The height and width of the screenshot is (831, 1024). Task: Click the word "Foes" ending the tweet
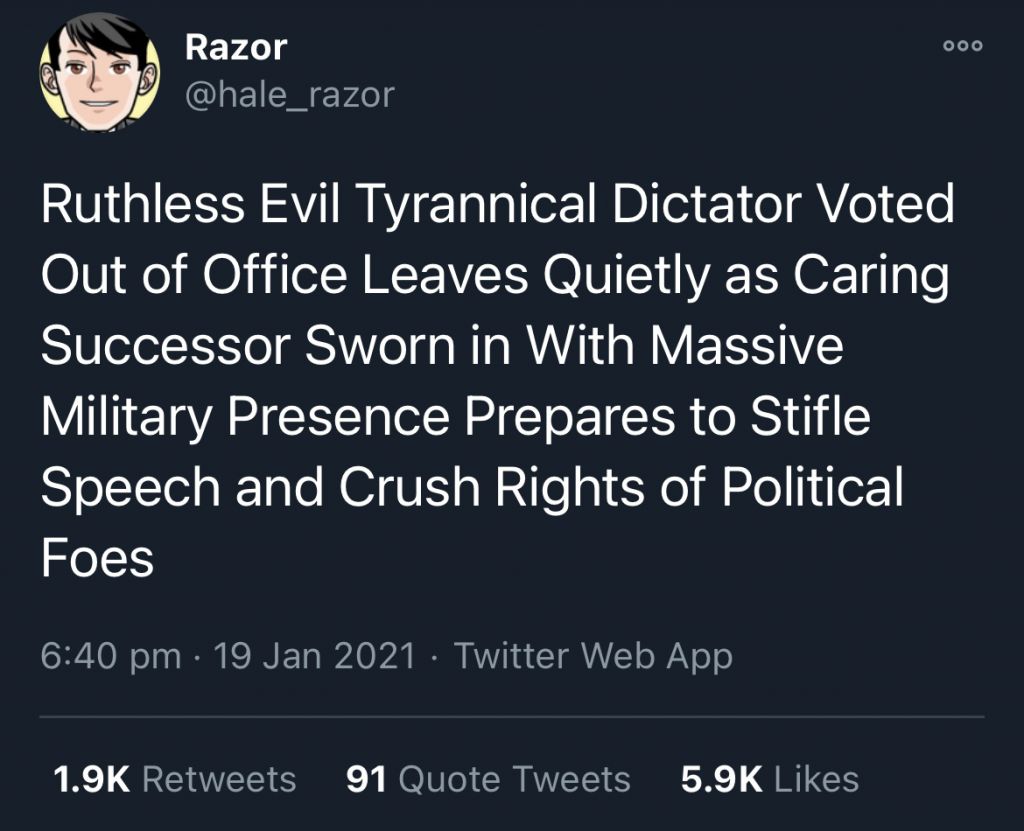[x=97, y=558]
